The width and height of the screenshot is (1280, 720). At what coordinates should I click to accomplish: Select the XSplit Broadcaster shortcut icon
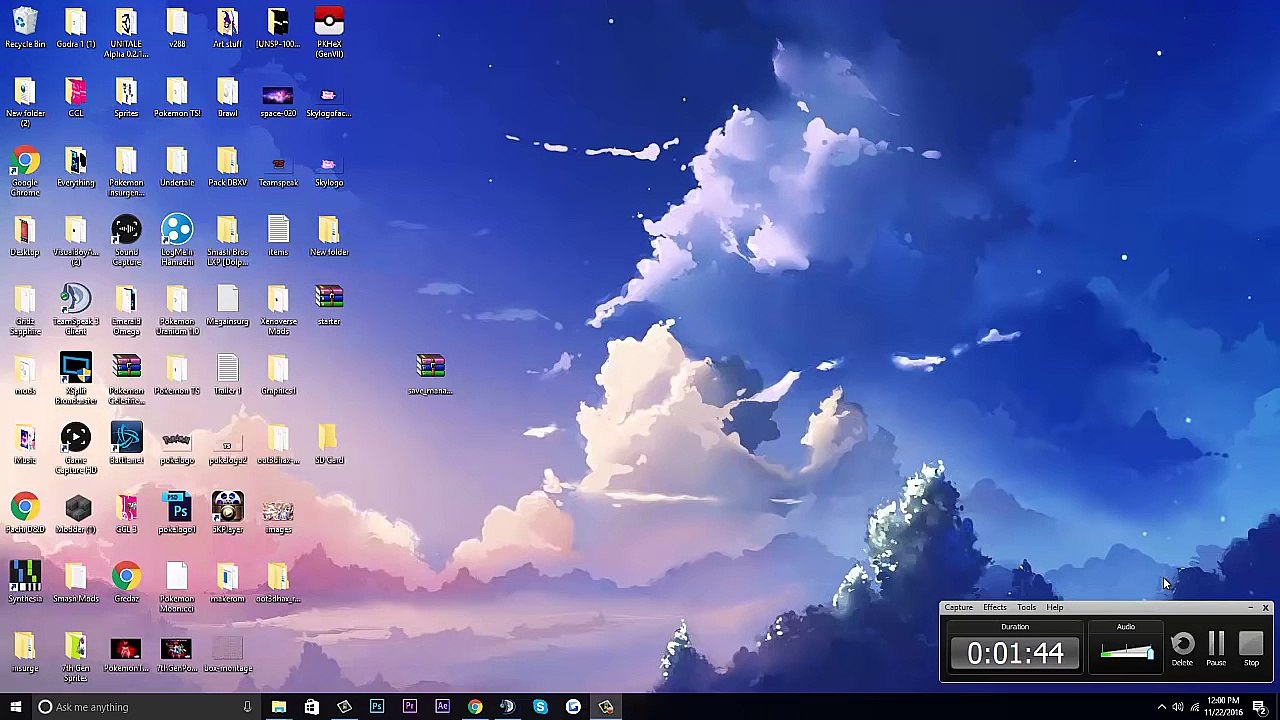[x=76, y=379]
